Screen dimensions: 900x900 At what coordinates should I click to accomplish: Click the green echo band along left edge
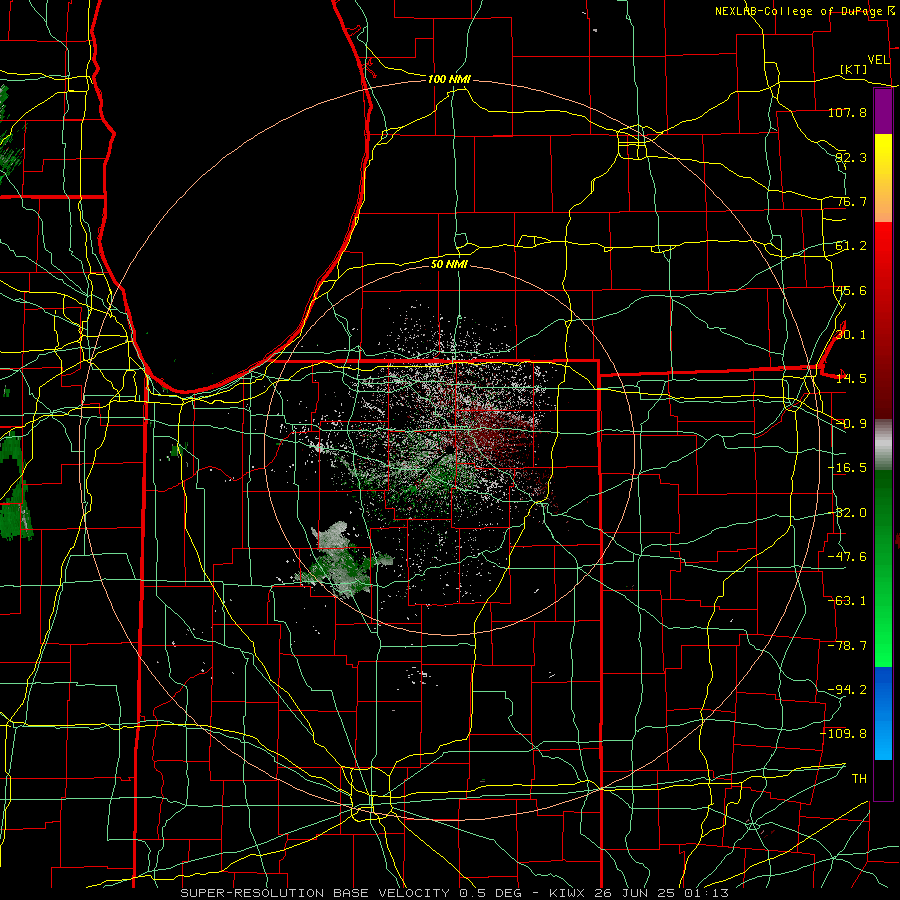coord(16,488)
